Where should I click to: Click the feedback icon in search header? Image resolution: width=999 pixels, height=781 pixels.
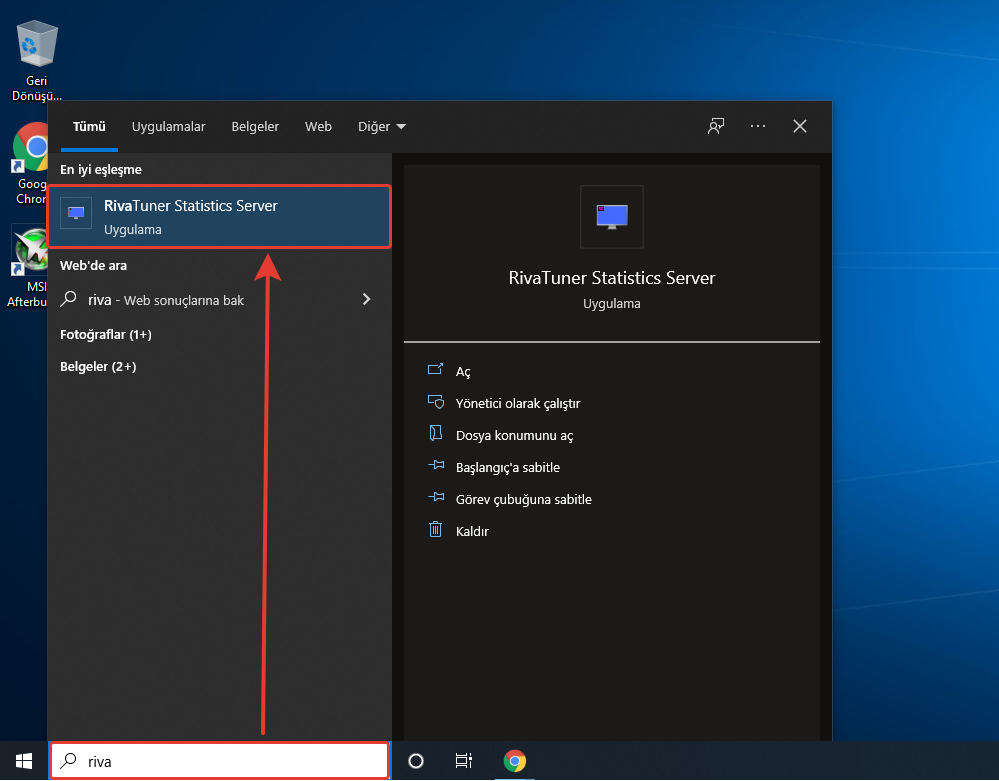pyautogui.click(x=715, y=126)
